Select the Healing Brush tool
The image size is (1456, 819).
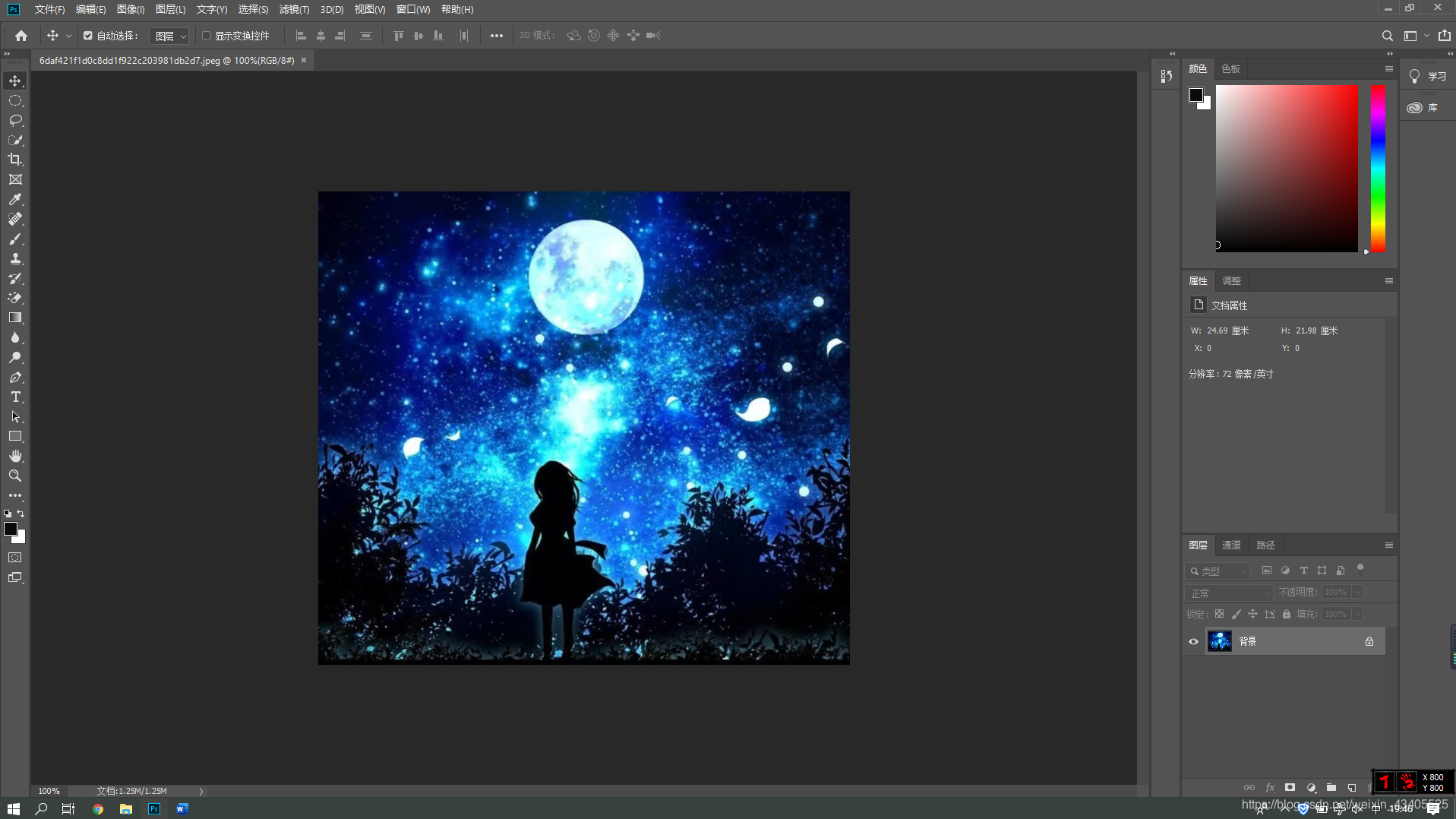coord(15,219)
